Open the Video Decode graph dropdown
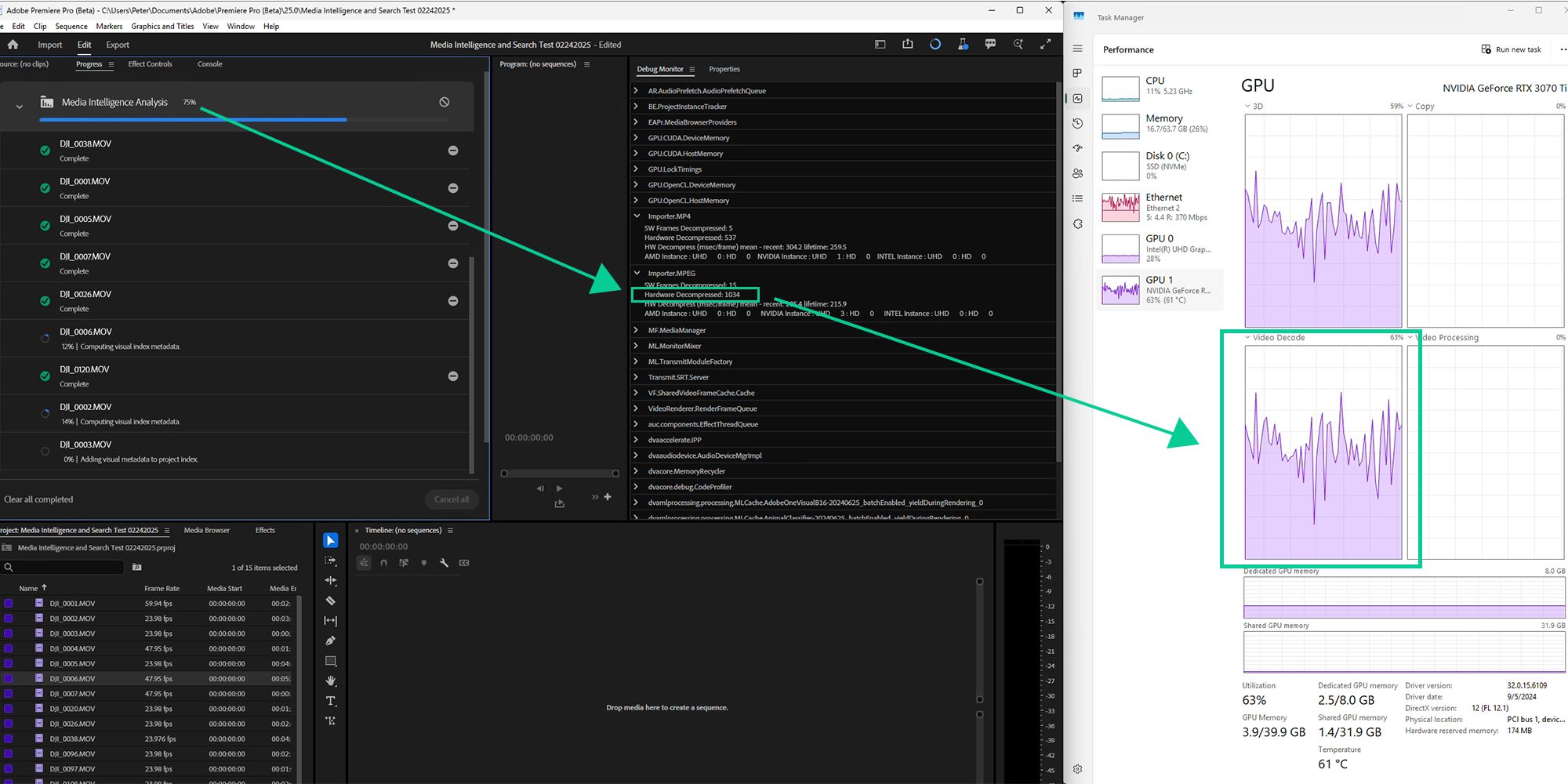The height and width of the screenshot is (784, 1568). (1247, 337)
